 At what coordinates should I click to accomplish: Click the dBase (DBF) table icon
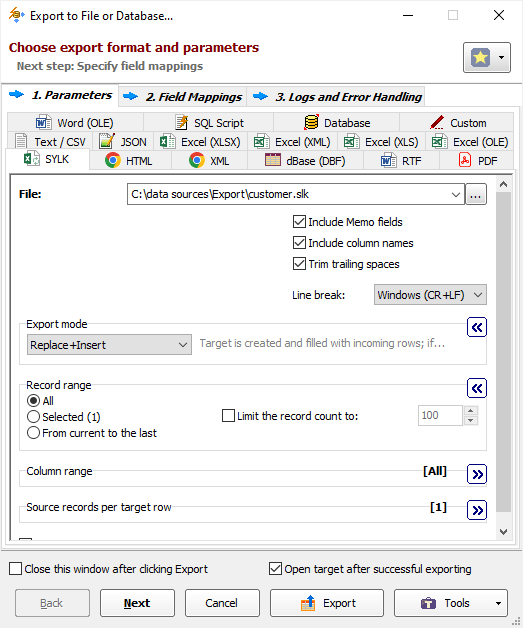[x=273, y=160]
